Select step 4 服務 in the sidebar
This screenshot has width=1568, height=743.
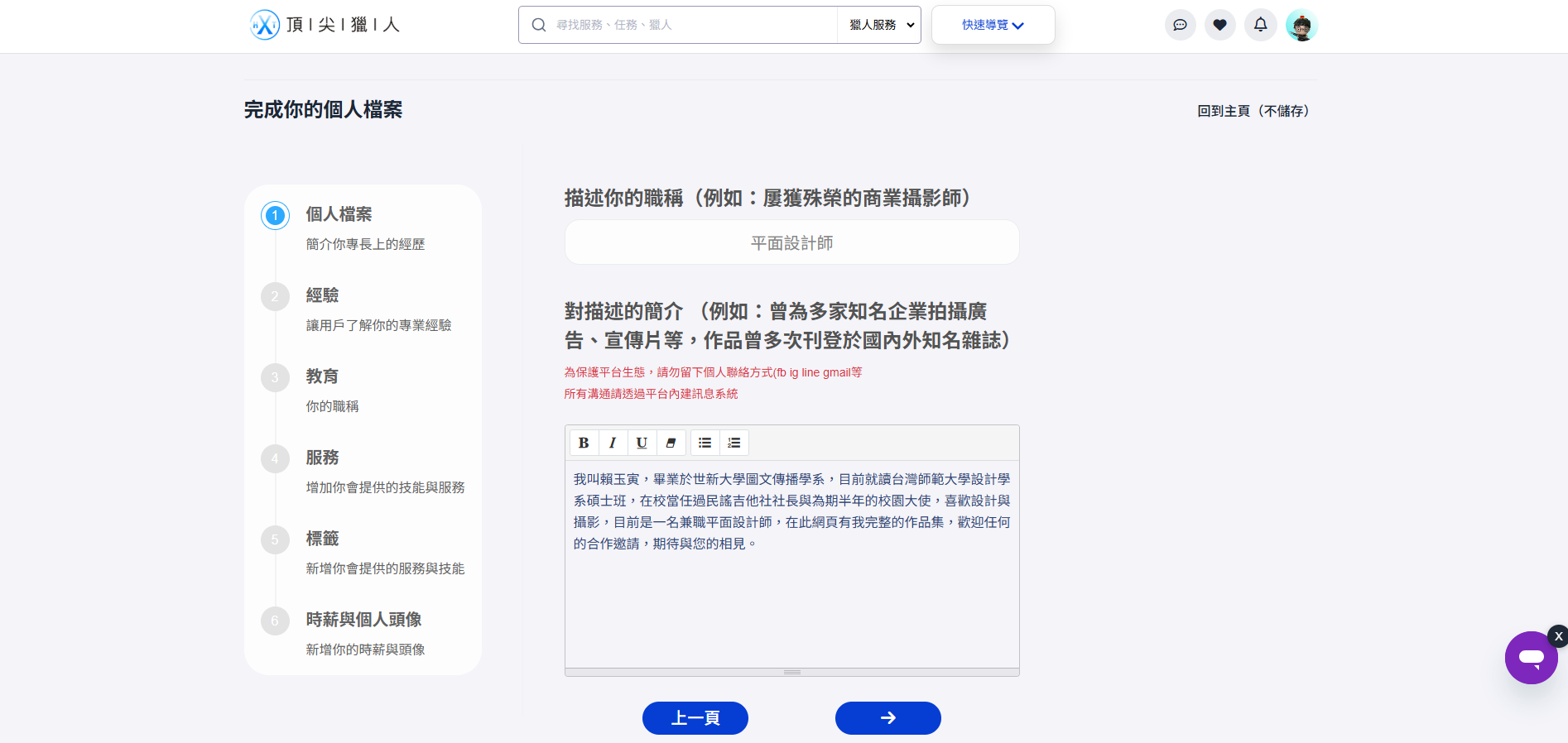tap(322, 458)
